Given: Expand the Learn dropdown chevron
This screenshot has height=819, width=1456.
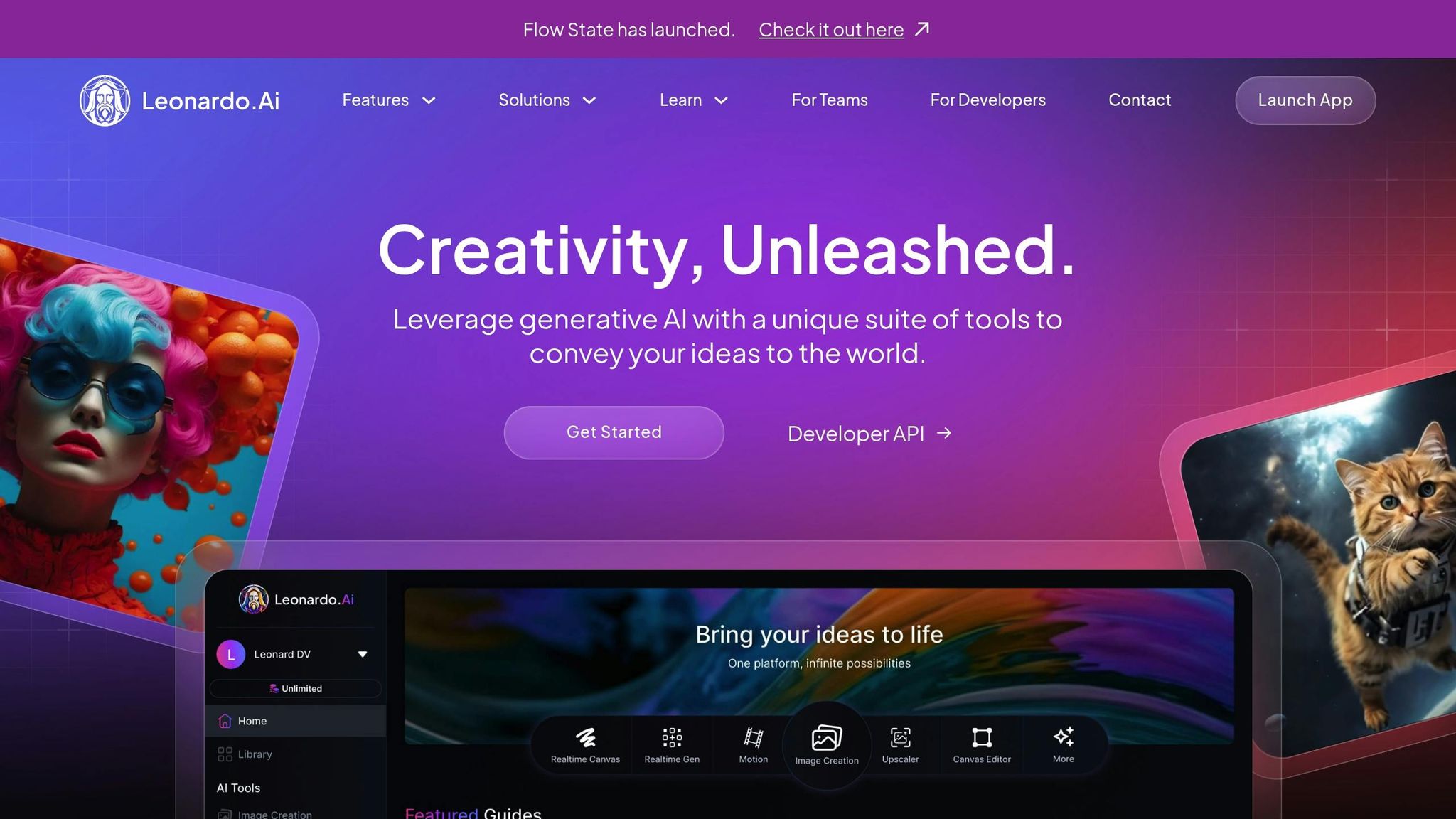Looking at the screenshot, I should coord(721,101).
